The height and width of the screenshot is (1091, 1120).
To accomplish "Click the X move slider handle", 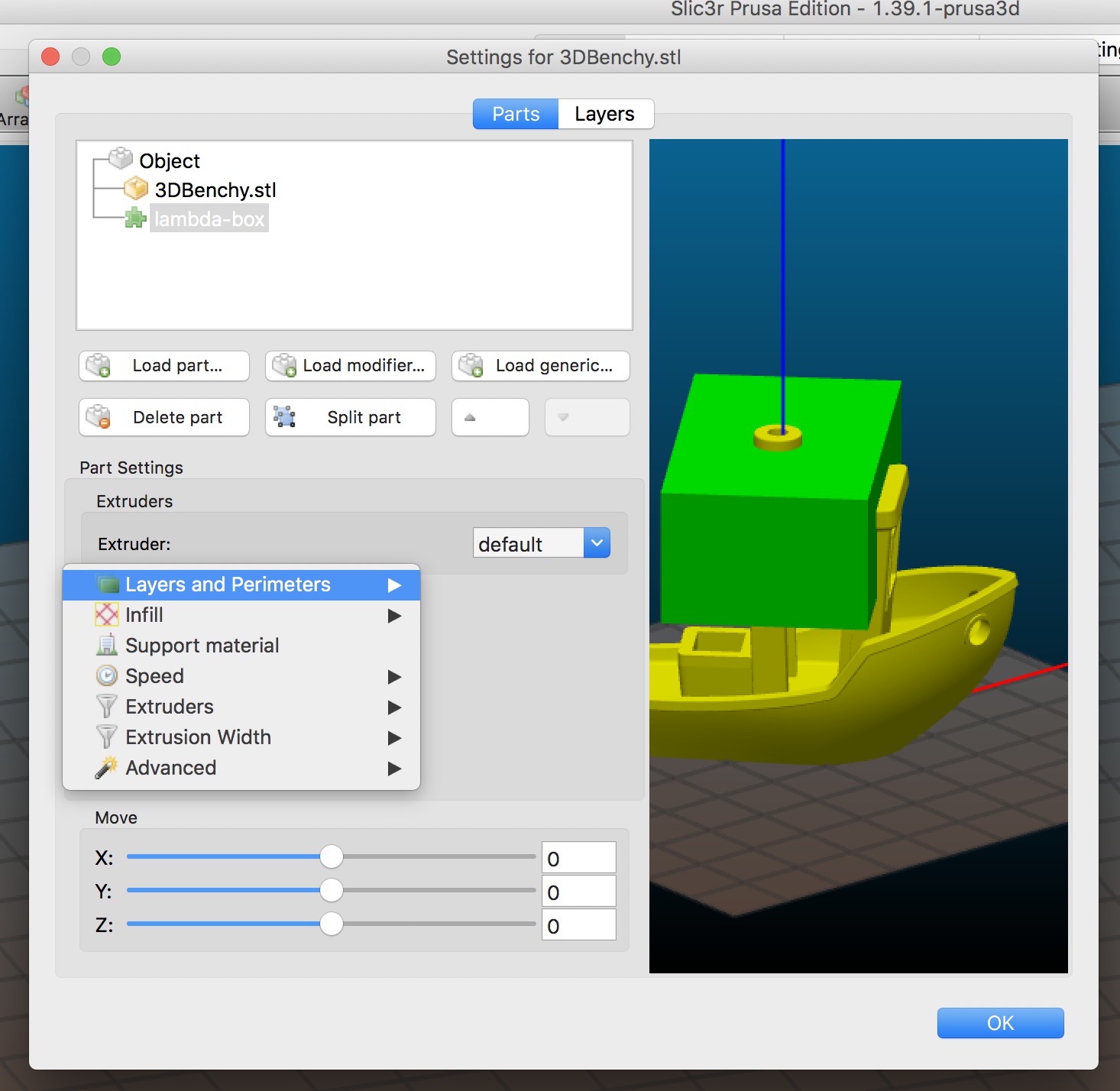I will tap(332, 856).
